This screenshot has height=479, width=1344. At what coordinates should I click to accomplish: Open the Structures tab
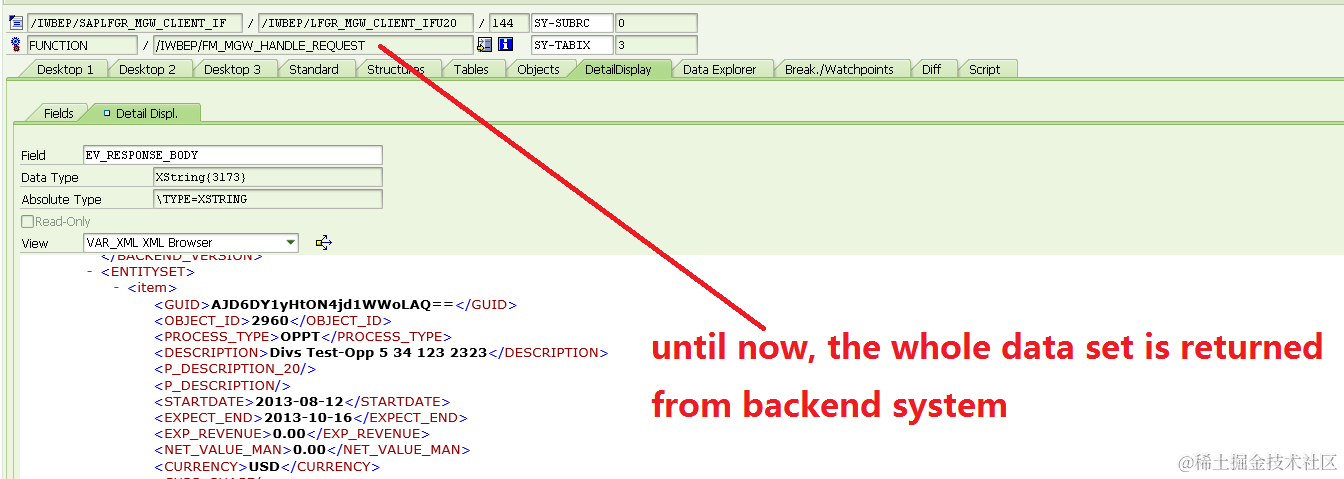pyautogui.click(x=395, y=69)
